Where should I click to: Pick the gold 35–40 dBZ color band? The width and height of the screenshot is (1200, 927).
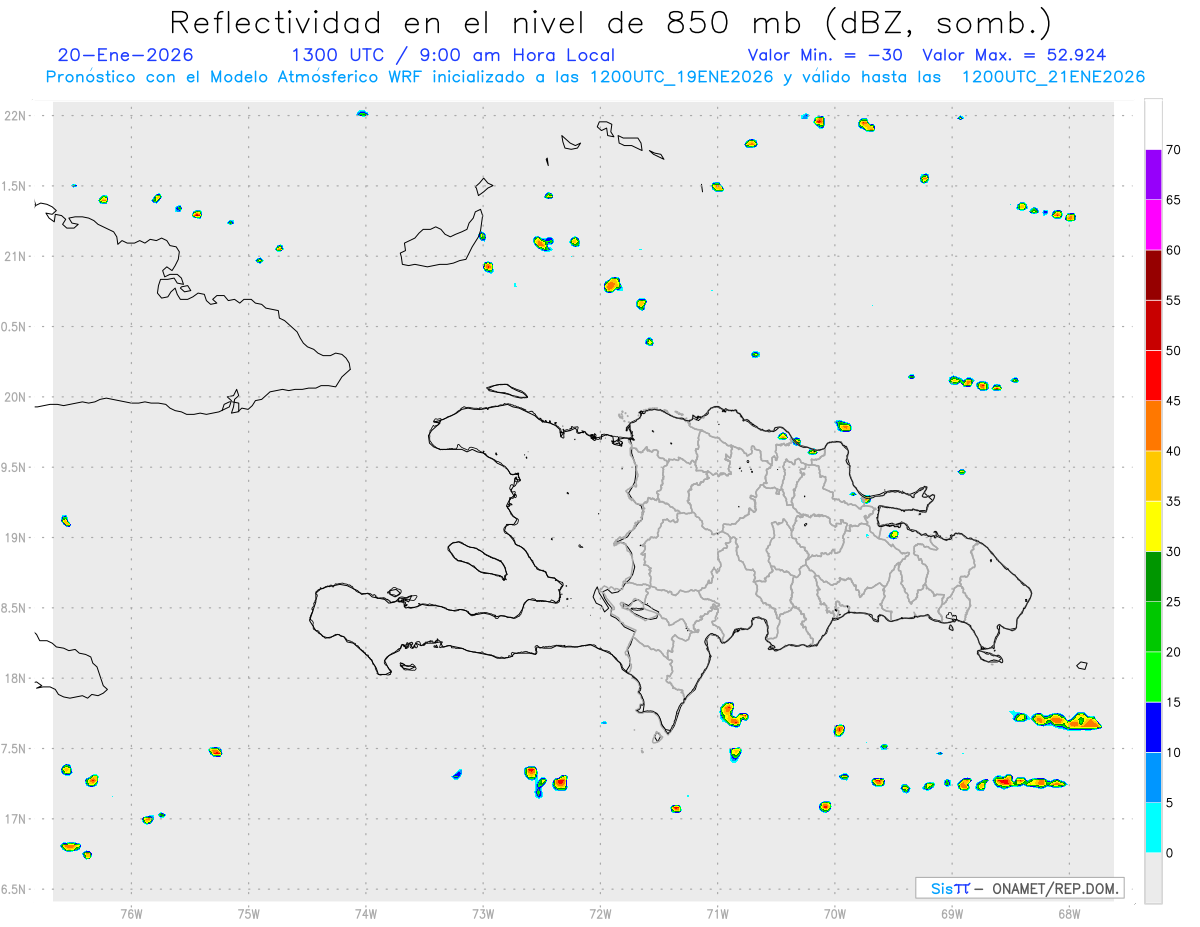point(1153,476)
